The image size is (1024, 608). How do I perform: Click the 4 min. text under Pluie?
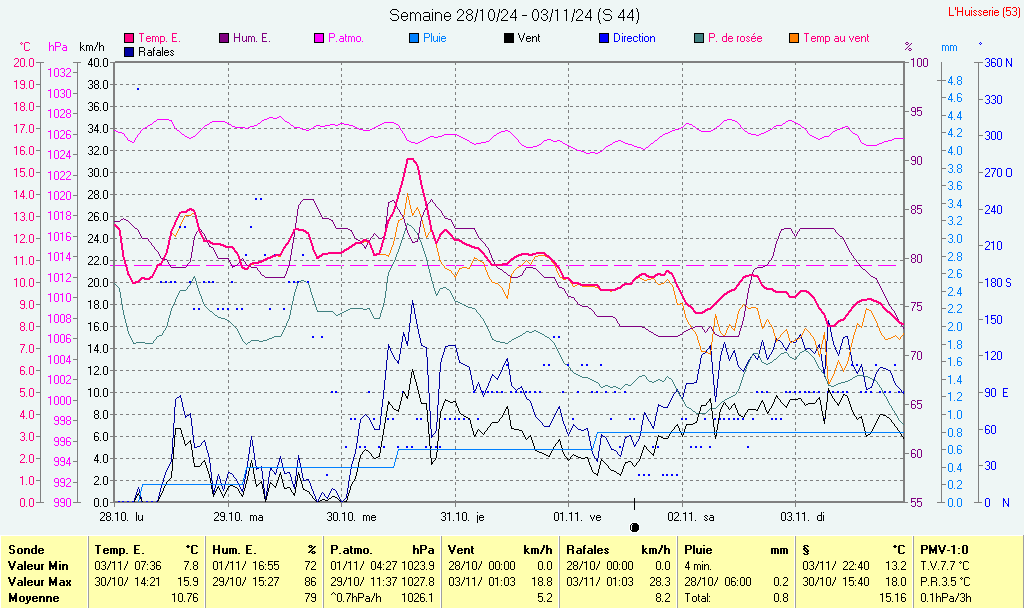coord(698,566)
